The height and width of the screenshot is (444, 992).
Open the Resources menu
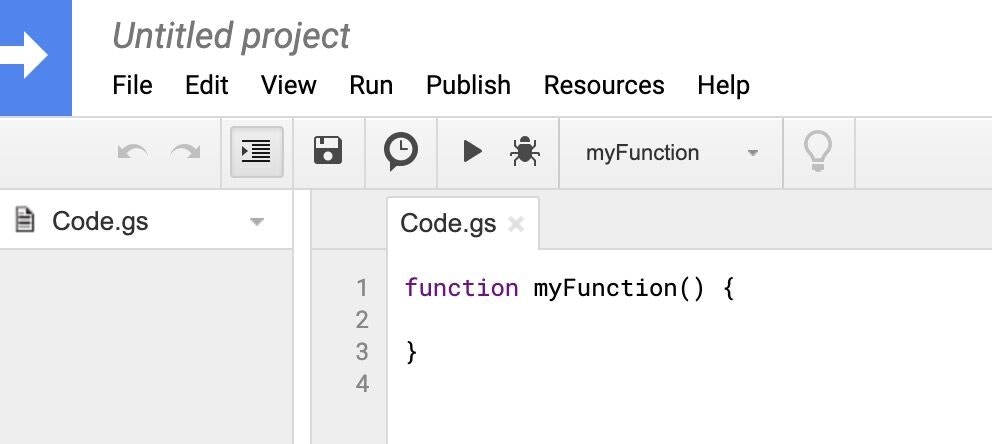pos(604,85)
